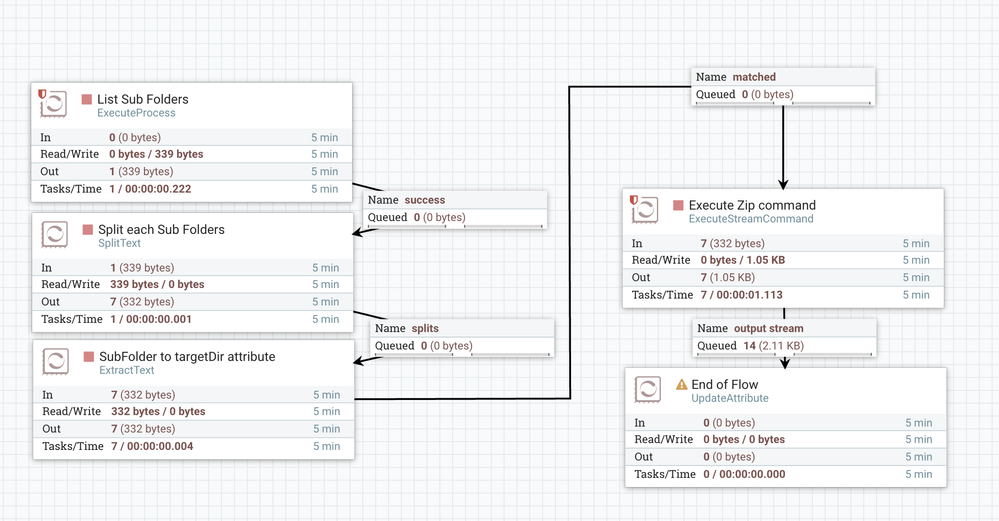Click the red stopped indicator on Execute Zip command
Viewport: 999px width, 521px height.
[678, 206]
